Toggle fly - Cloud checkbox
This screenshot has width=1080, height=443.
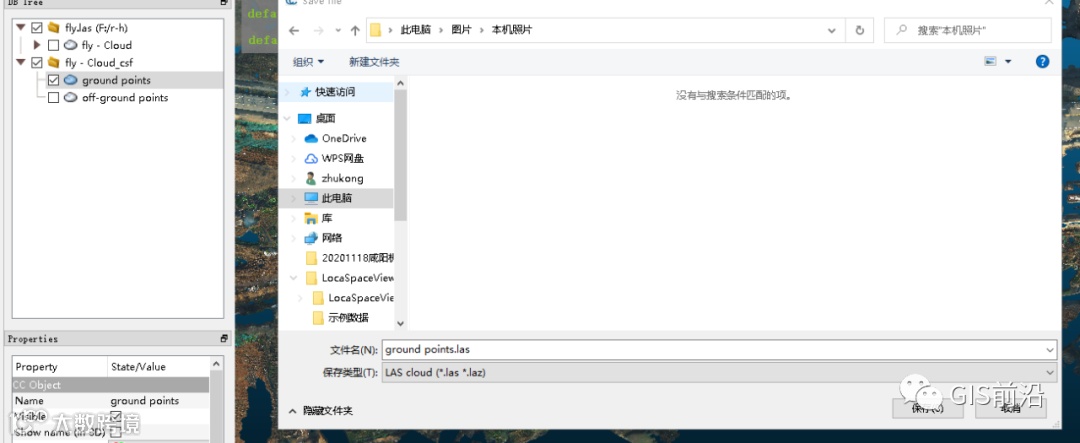[53, 45]
